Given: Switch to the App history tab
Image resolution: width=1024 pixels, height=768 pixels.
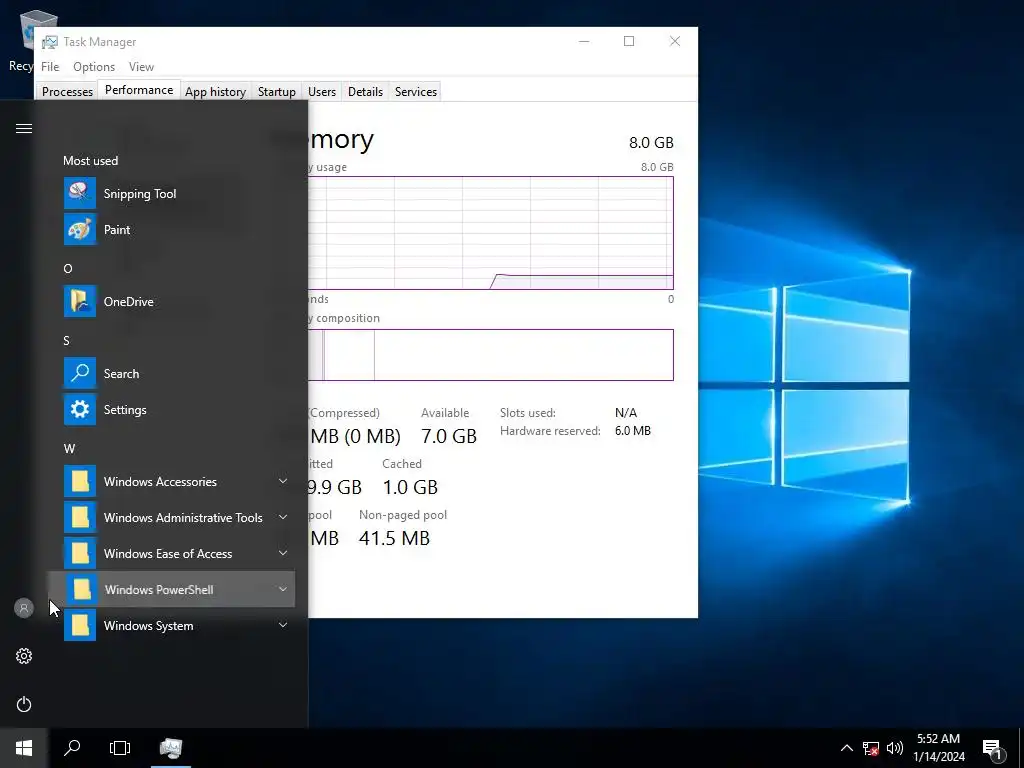Looking at the screenshot, I should click(216, 91).
